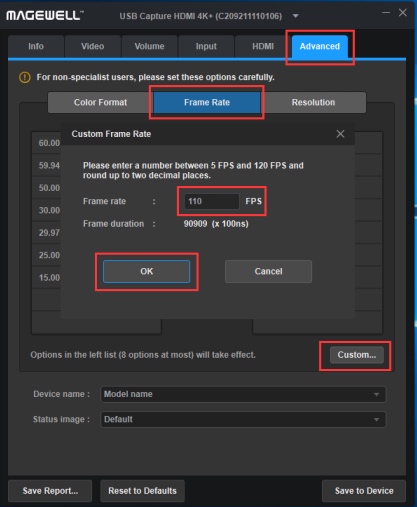Click the frame duration value 90909

[195, 224]
